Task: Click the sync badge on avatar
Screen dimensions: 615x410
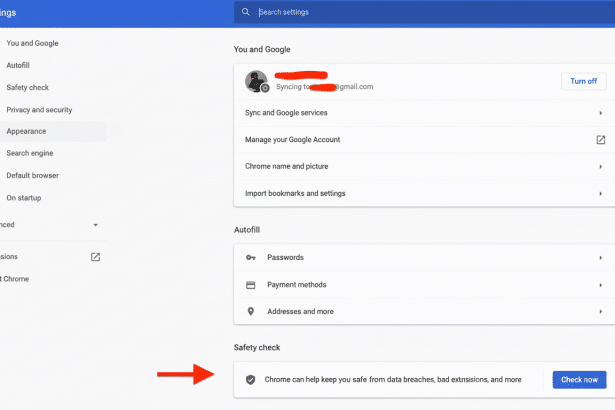Action: tap(265, 88)
